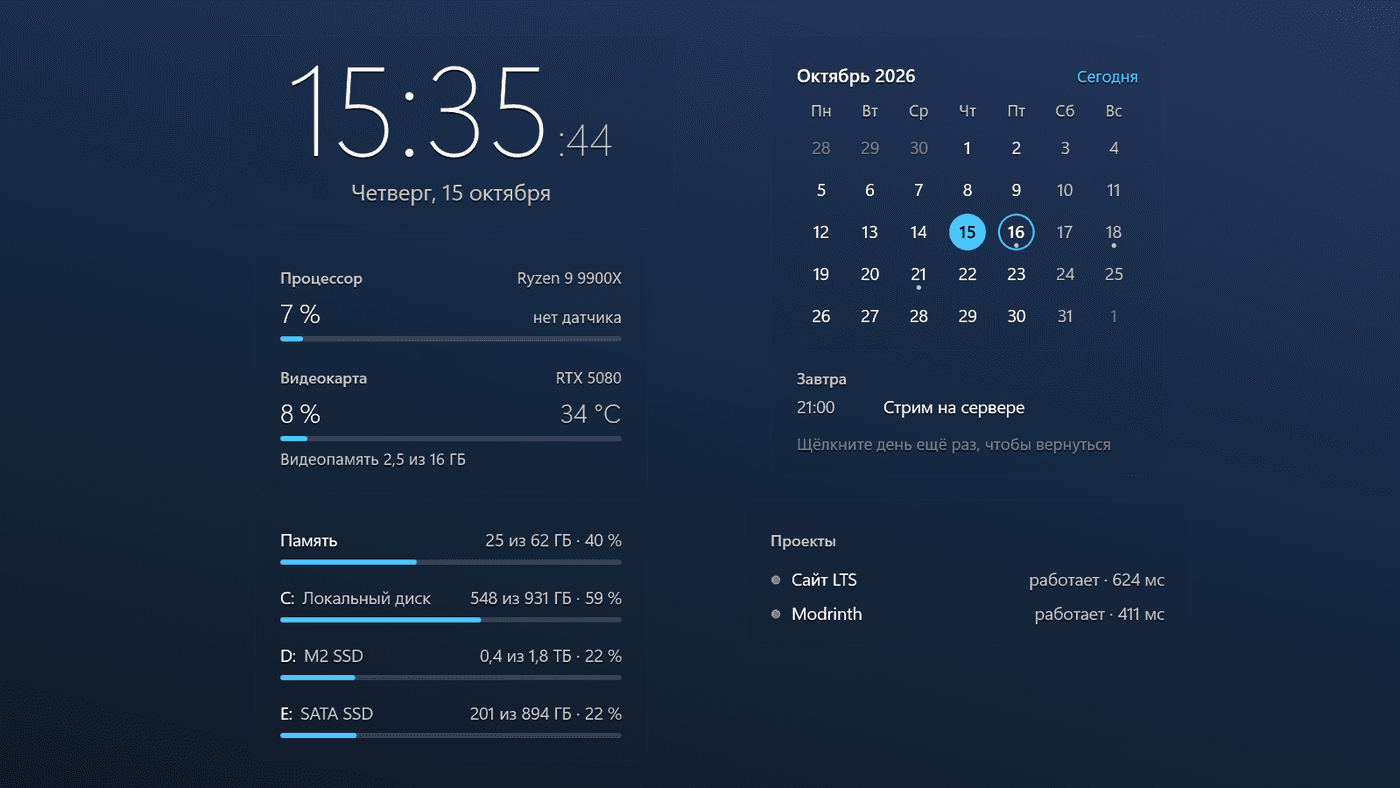Pick day 24 in the calendar

1065,274
